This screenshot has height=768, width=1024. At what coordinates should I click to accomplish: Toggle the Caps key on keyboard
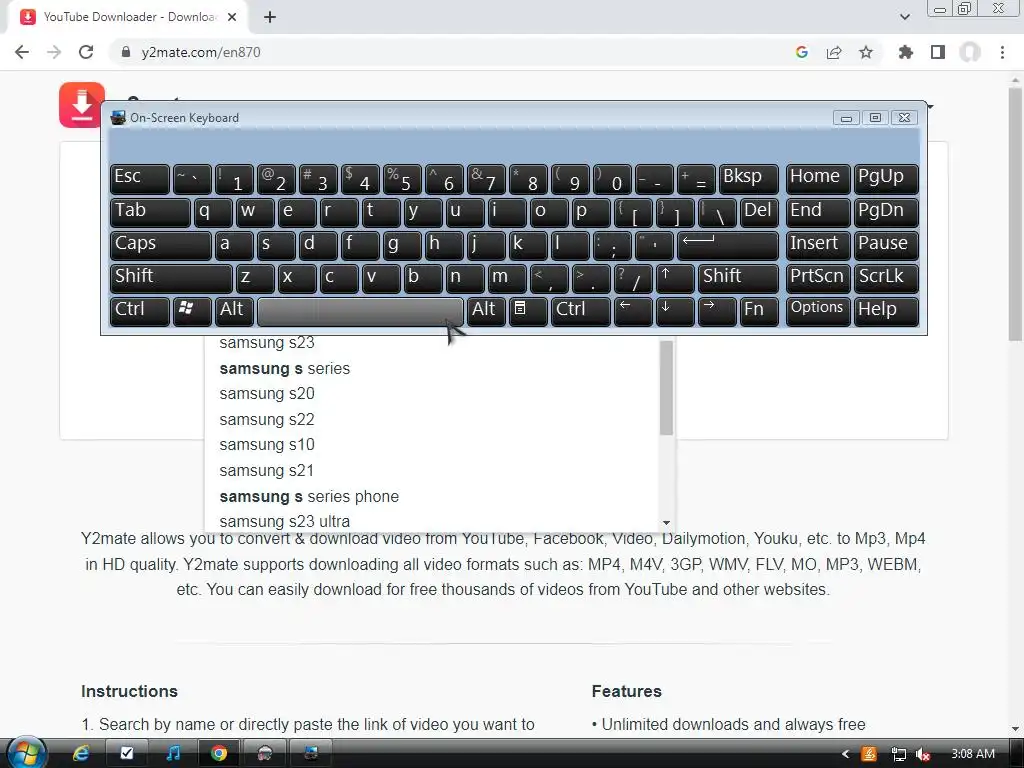(x=161, y=245)
